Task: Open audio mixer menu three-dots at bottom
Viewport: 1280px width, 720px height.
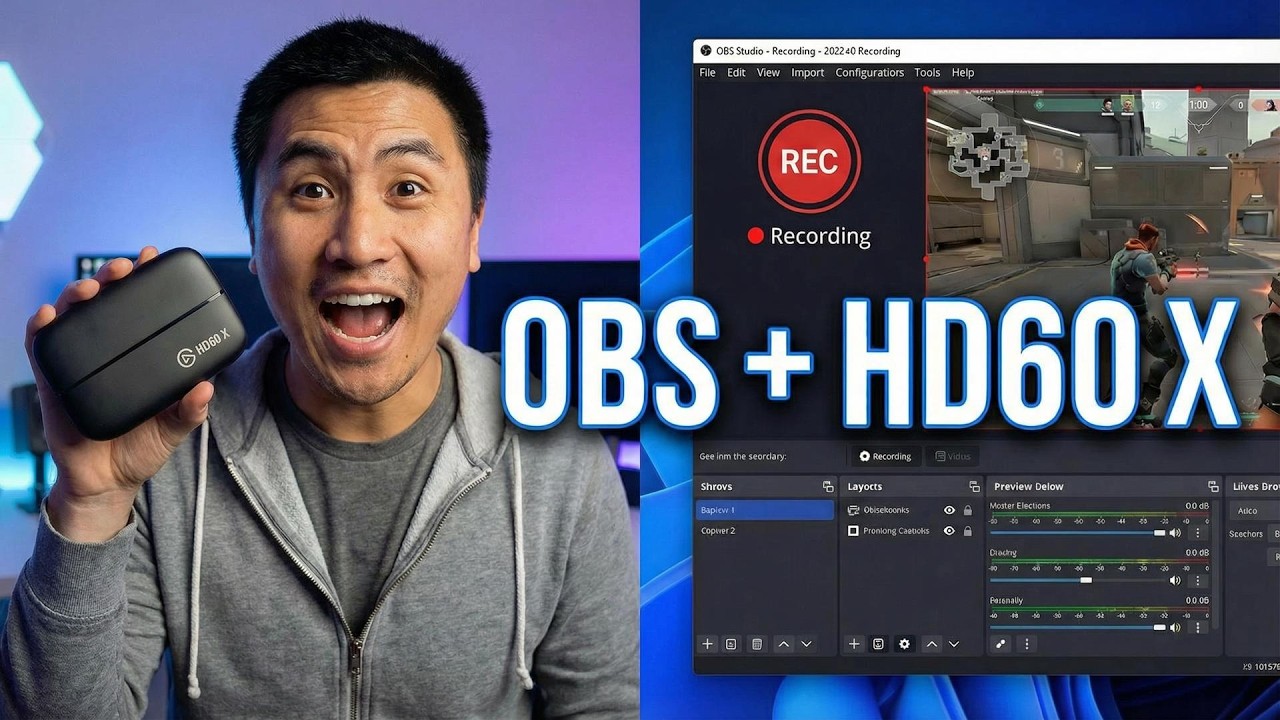Action: pyautogui.click(x=1026, y=644)
